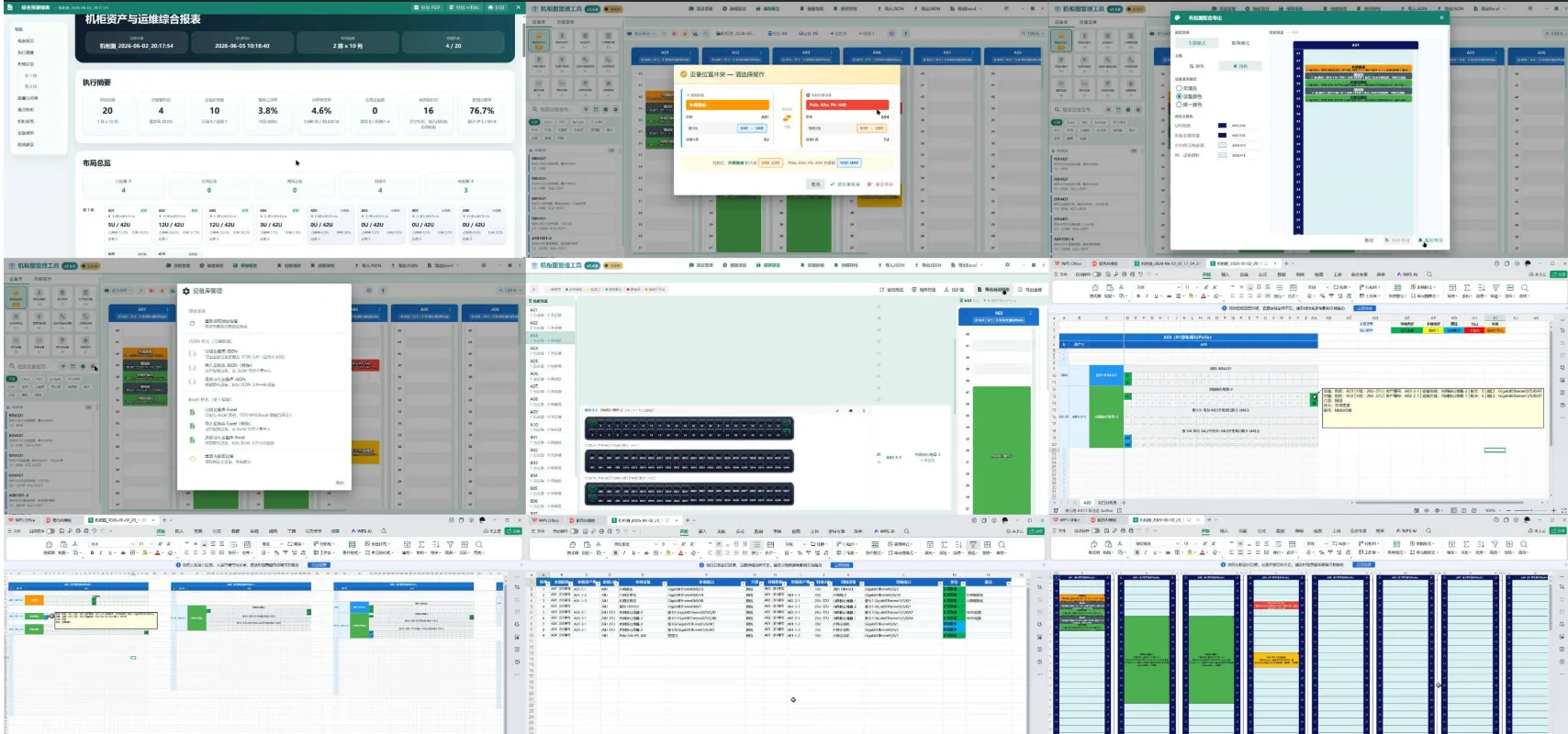
Task: Click 导出 HTML button in report header
Action: pos(464,7)
